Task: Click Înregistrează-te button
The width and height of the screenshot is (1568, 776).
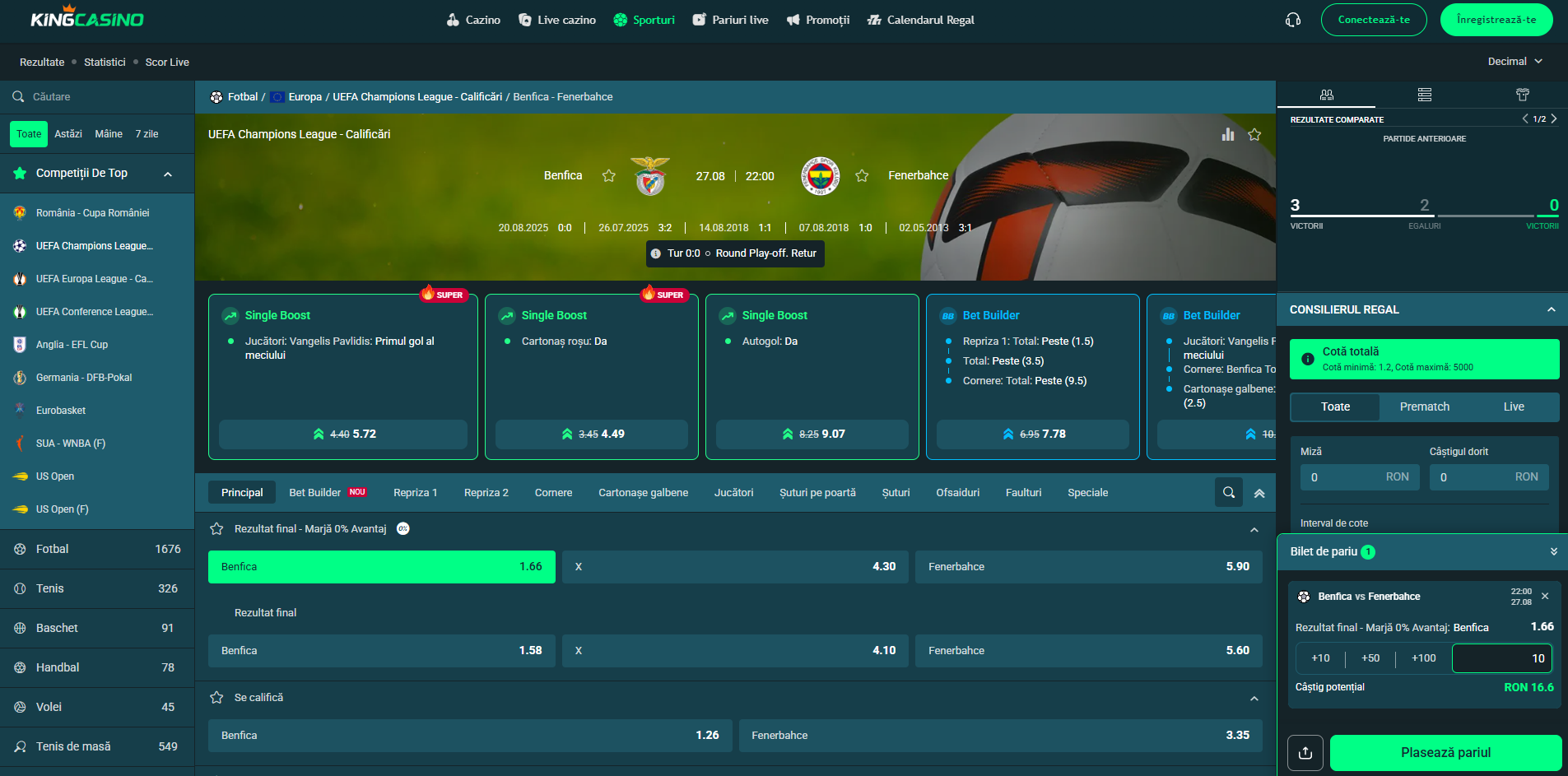Action: [1496, 20]
